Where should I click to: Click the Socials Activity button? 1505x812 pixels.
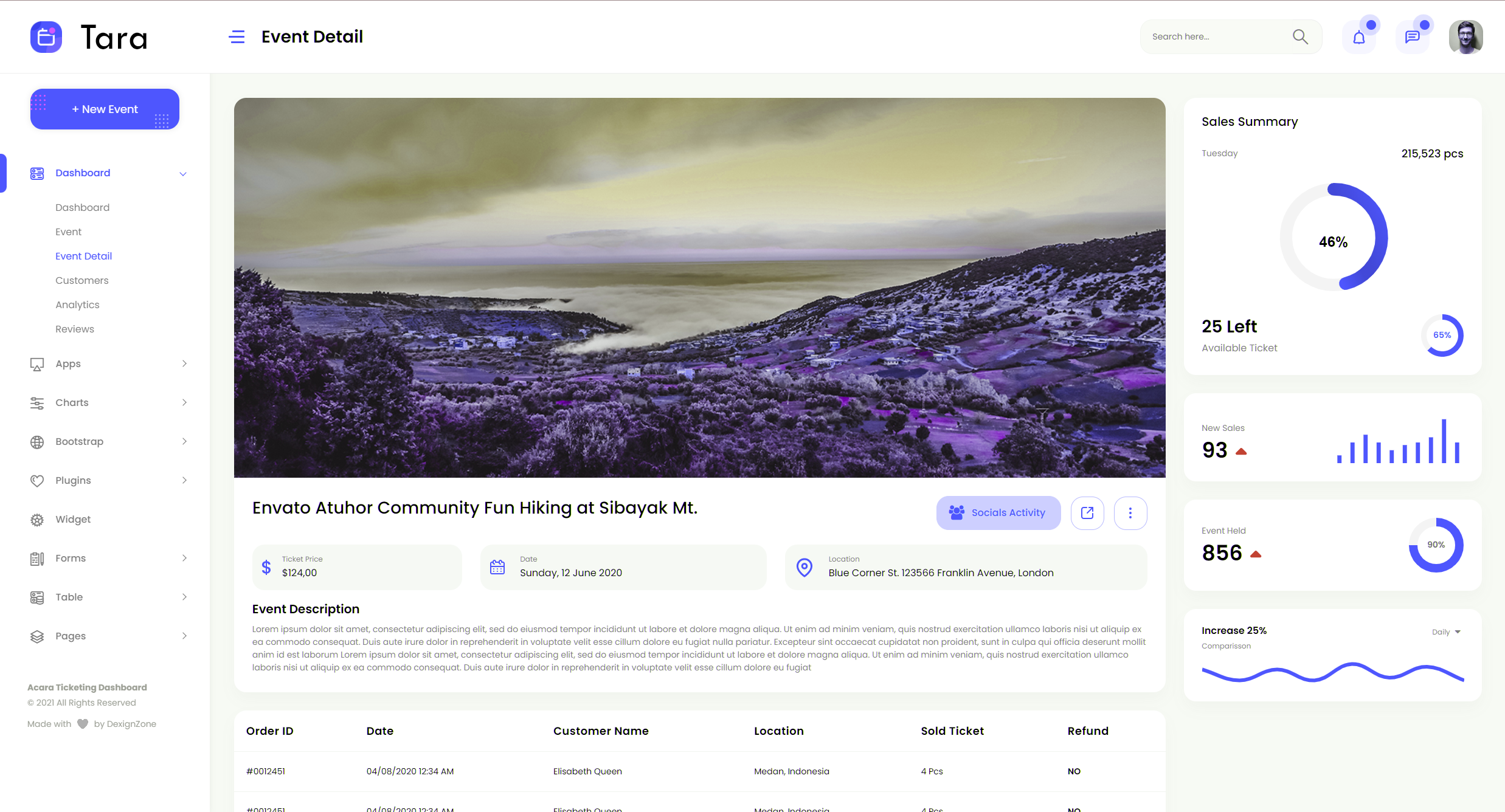pyautogui.click(x=998, y=513)
